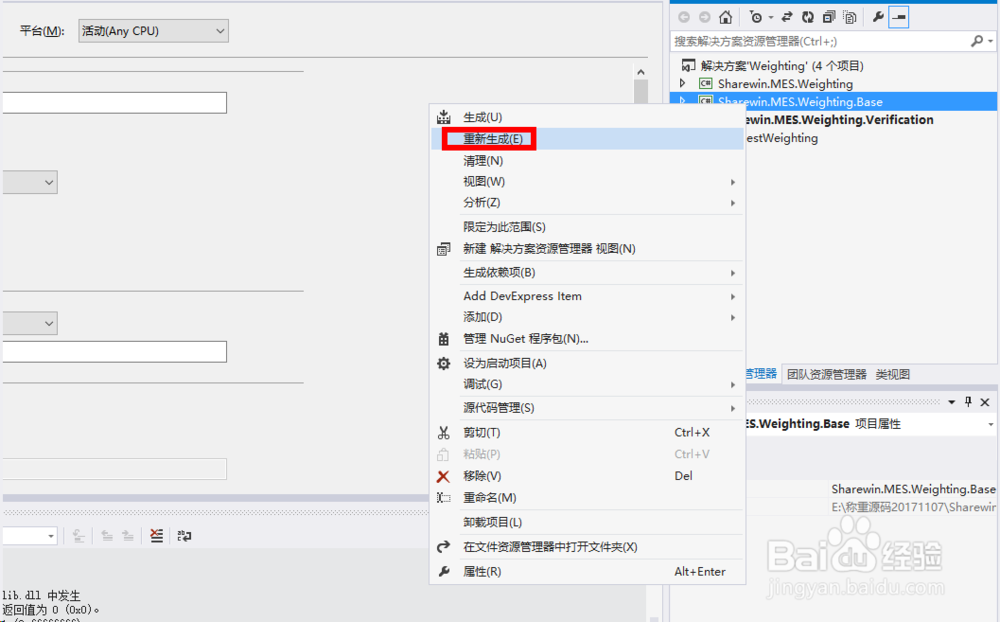Open the project properties object selector dropdown
1000x622 pixels.
[x=990, y=424]
